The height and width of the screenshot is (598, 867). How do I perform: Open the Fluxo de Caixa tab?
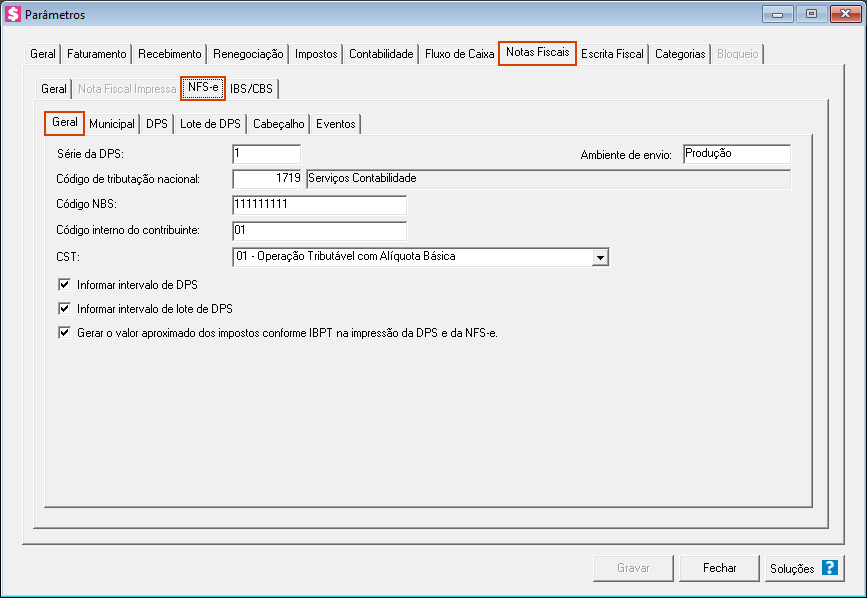click(x=459, y=54)
